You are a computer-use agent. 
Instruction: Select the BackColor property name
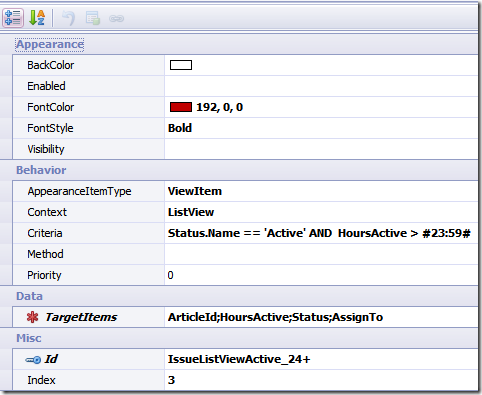pos(51,65)
